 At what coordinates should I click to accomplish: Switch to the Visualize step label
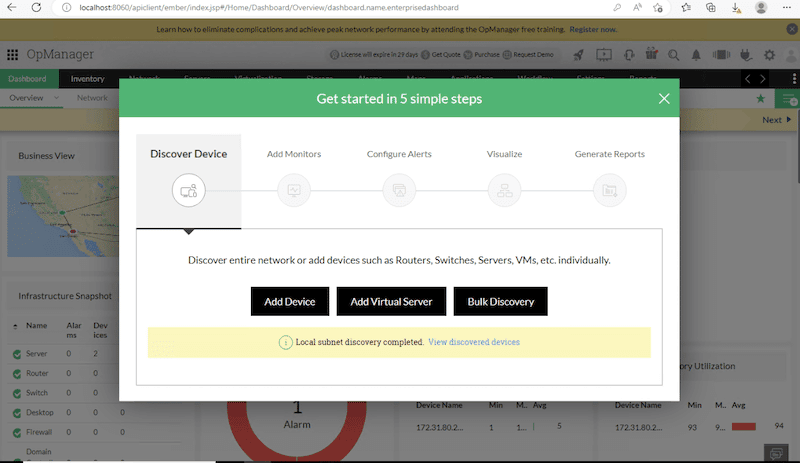click(x=505, y=154)
